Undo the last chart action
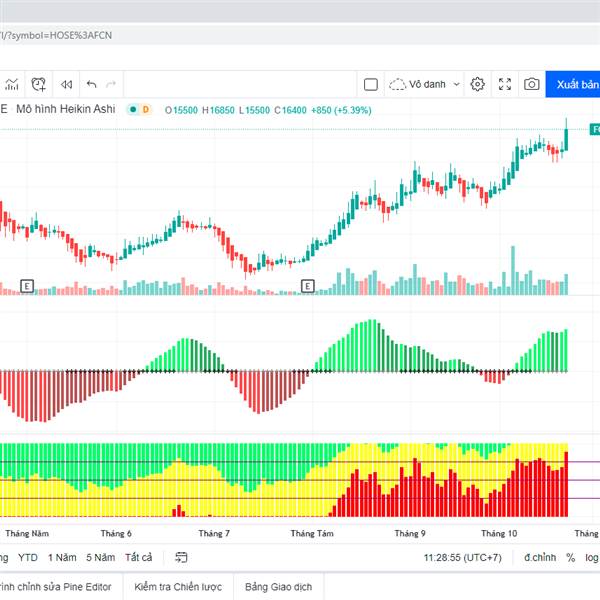Viewport: 600px width, 600px height. (x=91, y=84)
